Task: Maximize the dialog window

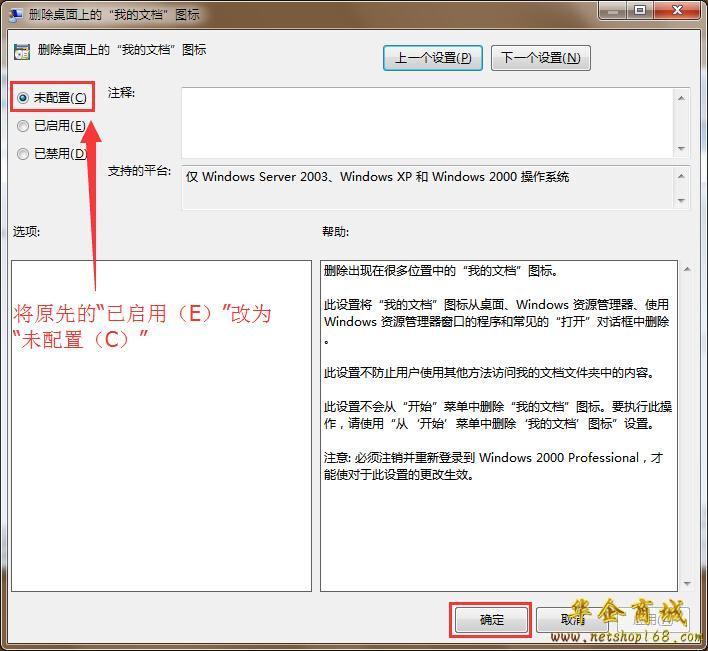Action: (x=640, y=10)
